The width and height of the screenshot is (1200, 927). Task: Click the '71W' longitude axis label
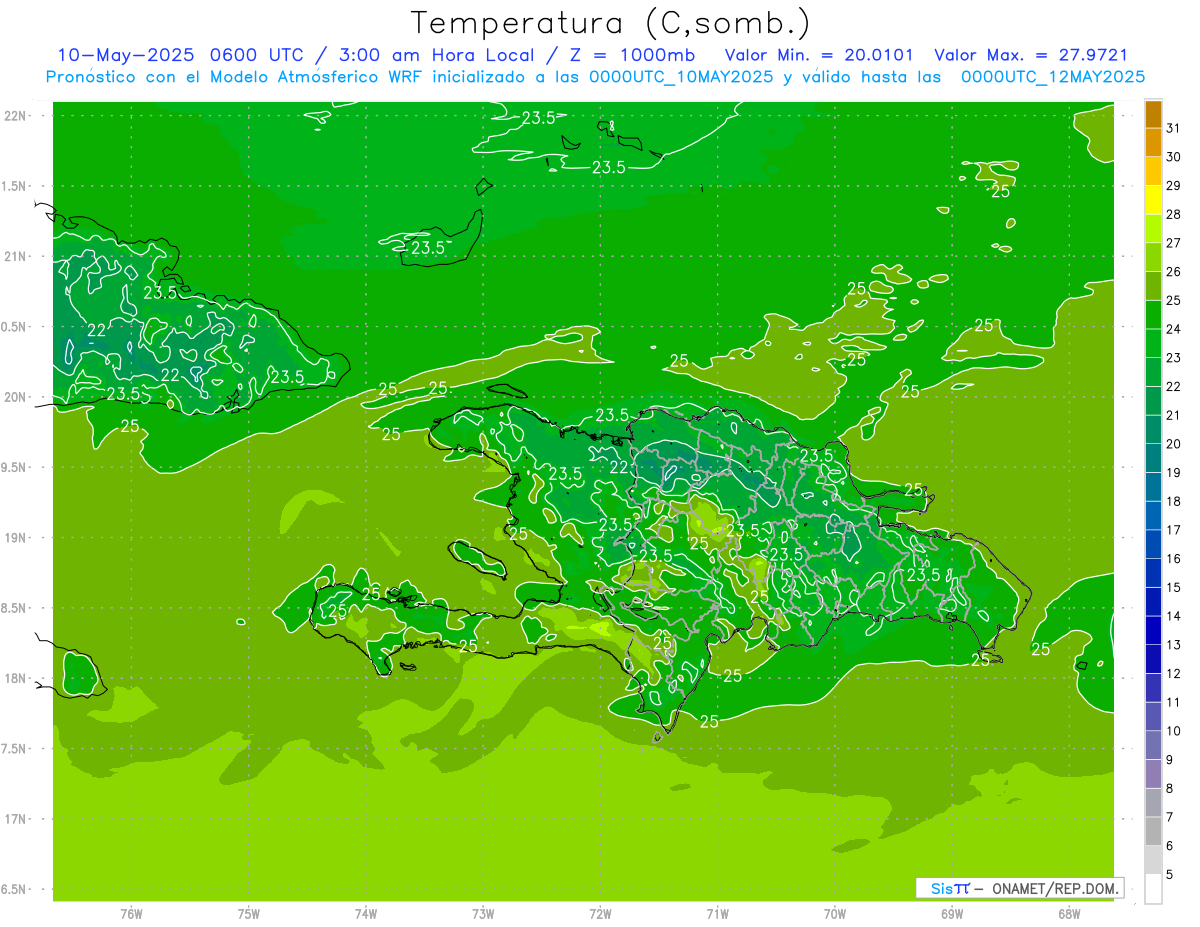pos(717,914)
